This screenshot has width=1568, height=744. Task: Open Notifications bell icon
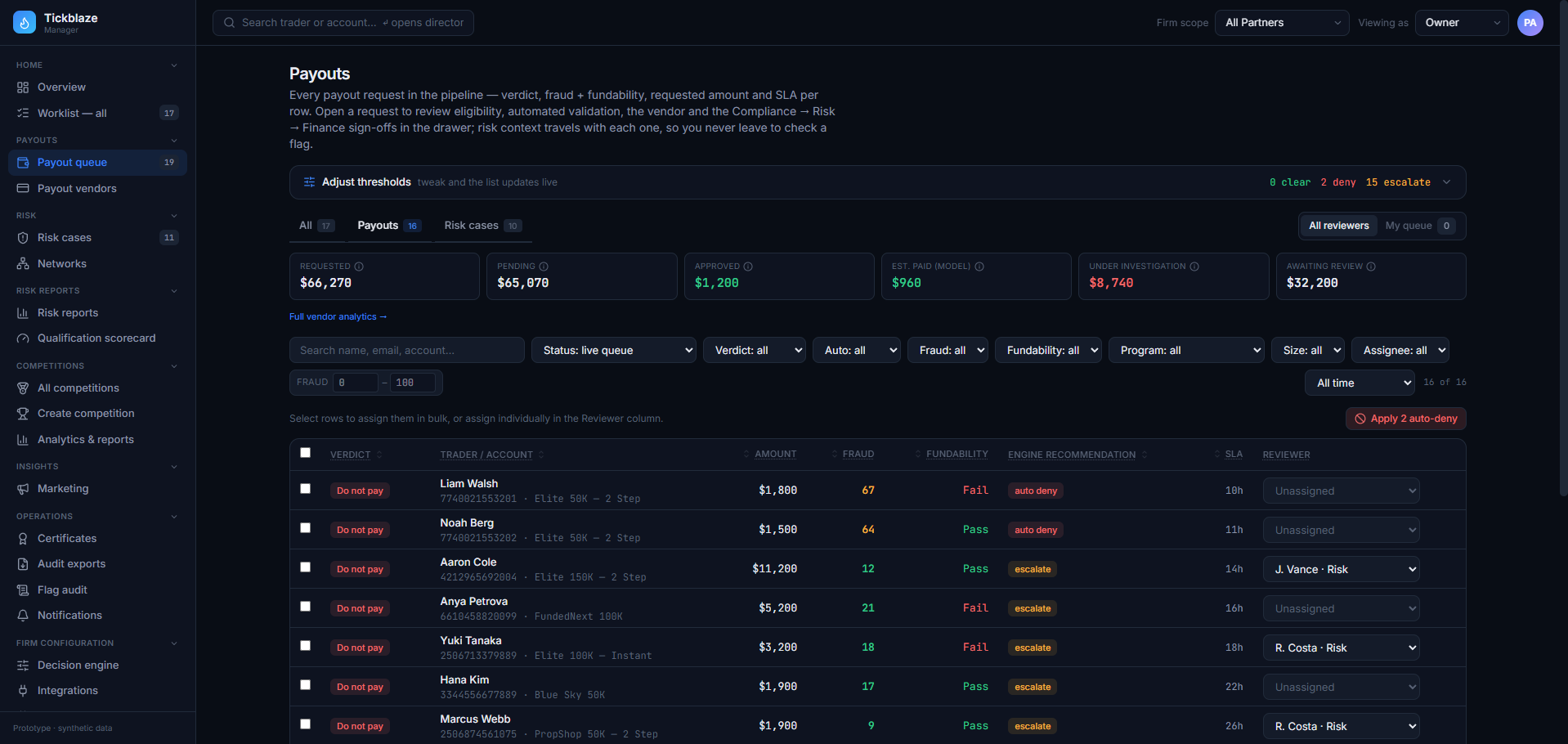(x=23, y=616)
